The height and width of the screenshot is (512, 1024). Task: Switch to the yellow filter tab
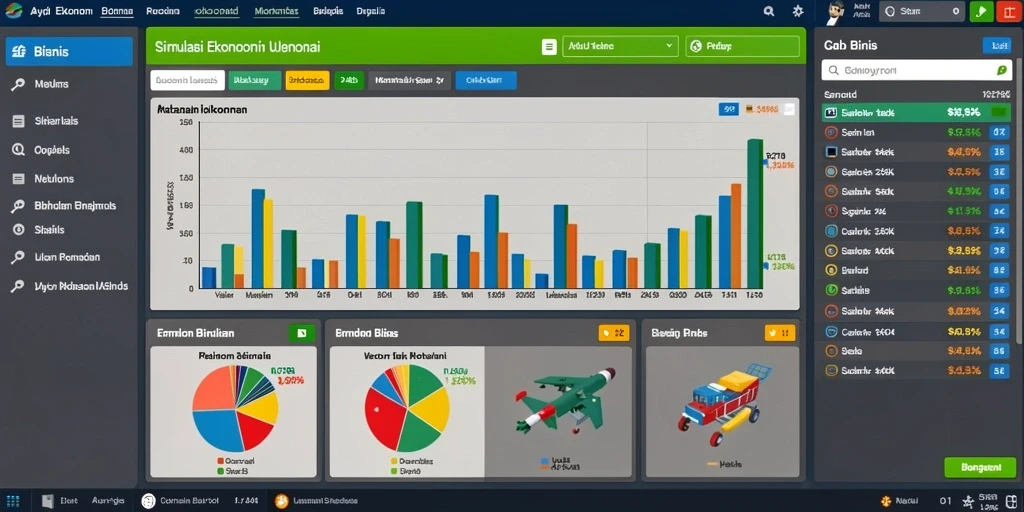(x=307, y=80)
